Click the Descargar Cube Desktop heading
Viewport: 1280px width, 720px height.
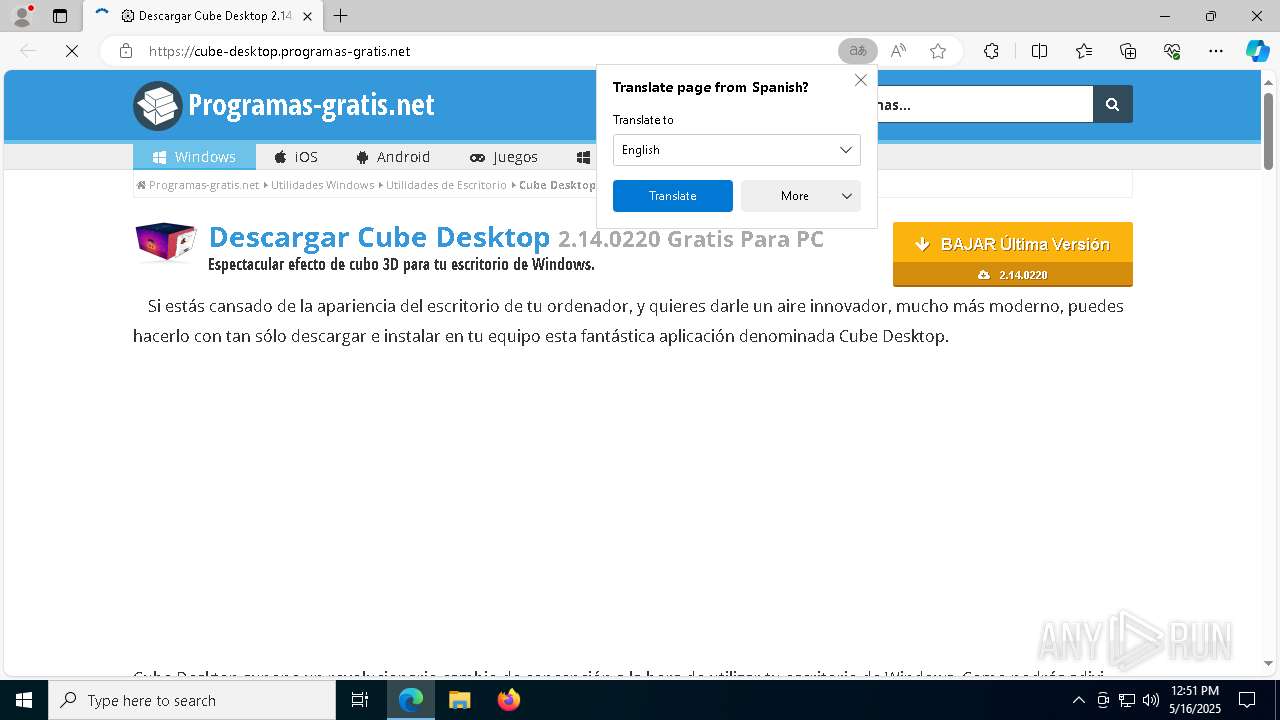point(516,238)
